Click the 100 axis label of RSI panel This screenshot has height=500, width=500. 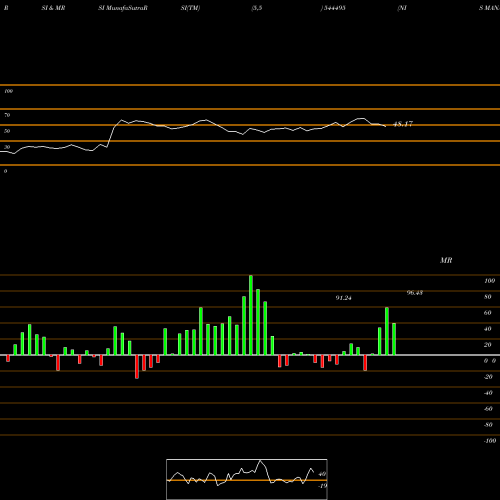[x=8, y=91]
